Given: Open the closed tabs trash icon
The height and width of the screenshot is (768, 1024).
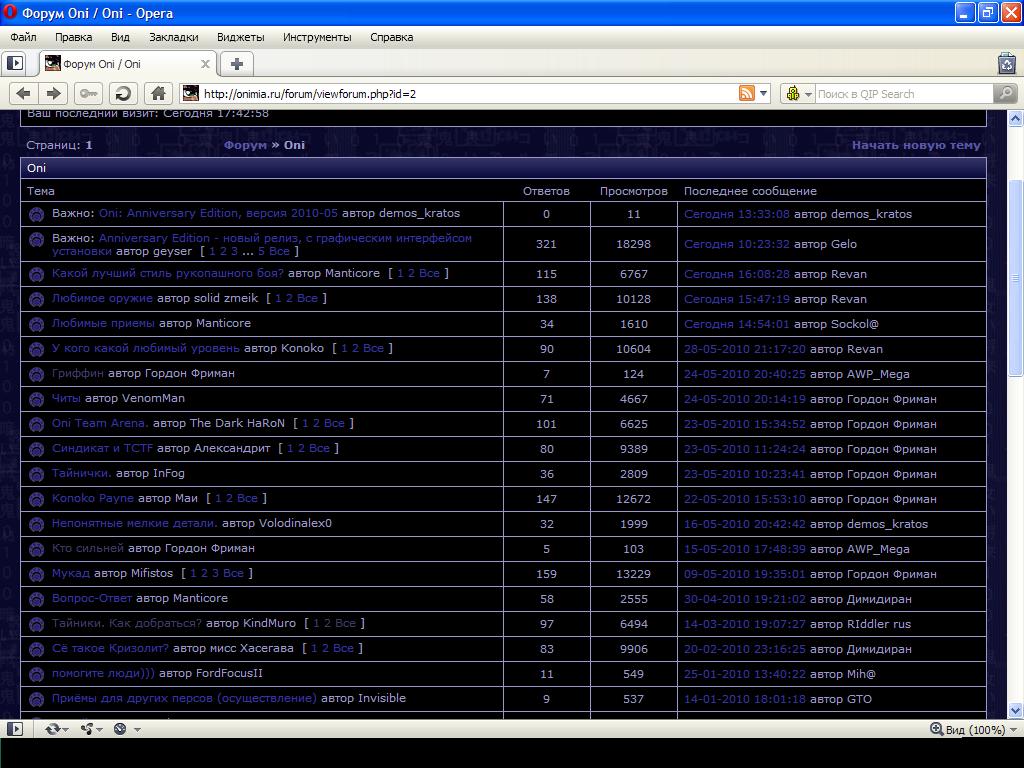Looking at the screenshot, I should point(1006,64).
